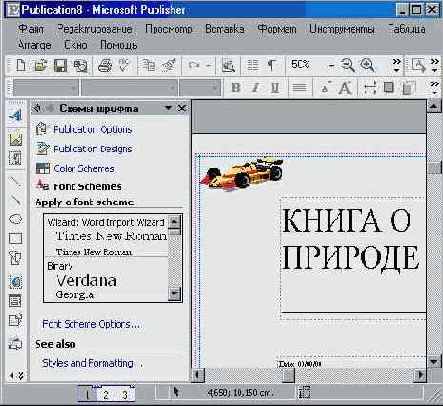Toggle special characters paragraph mark icon

click(272, 65)
